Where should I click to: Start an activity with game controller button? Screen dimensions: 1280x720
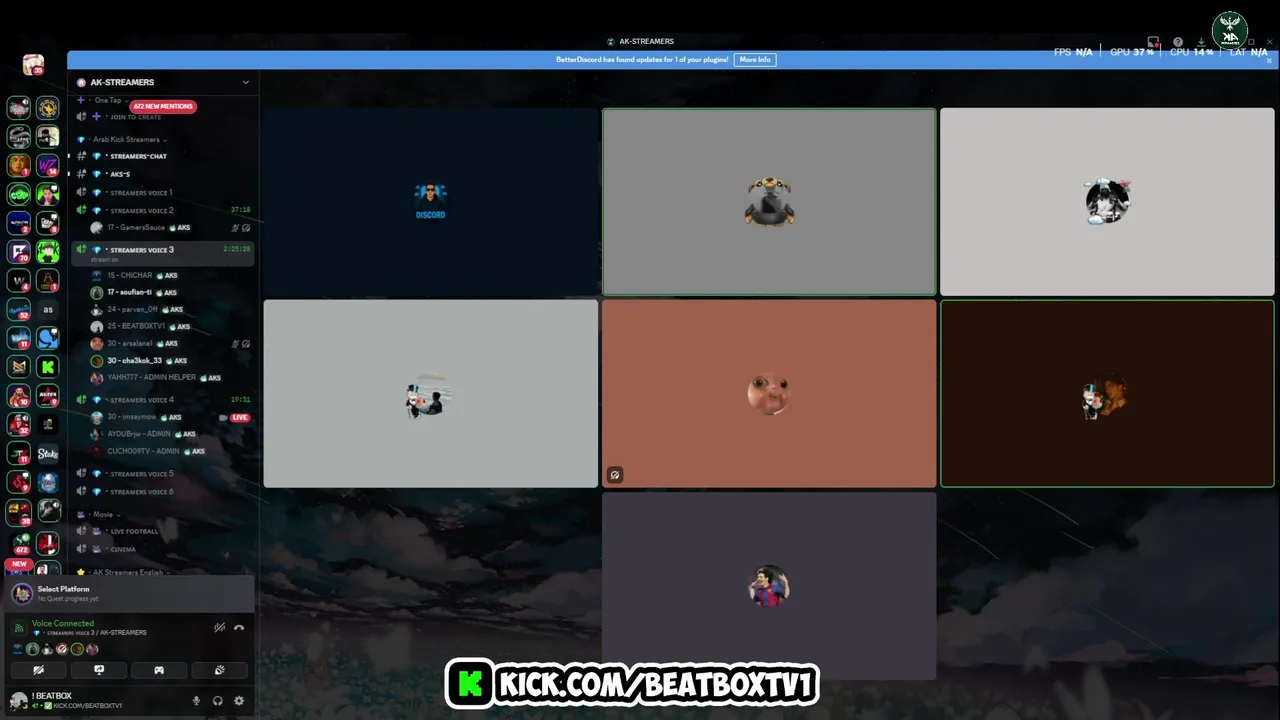click(x=159, y=670)
